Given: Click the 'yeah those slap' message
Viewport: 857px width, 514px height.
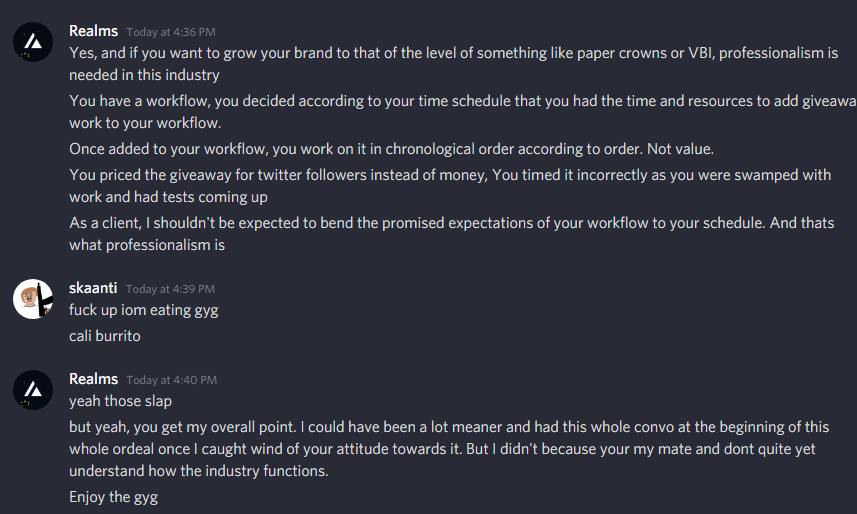Looking at the screenshot, I should click(121, 401).
